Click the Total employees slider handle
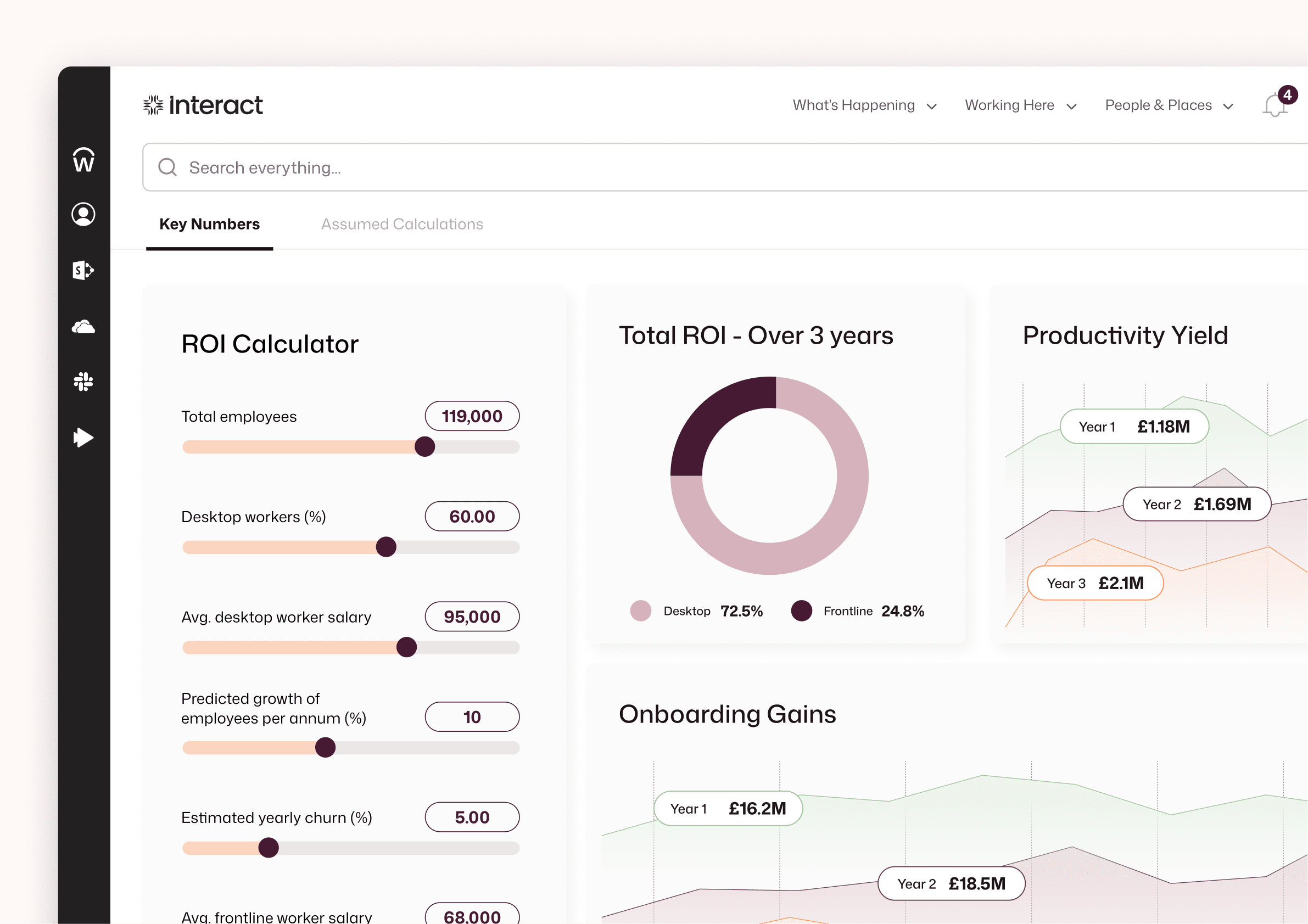This screenshot has height=924, width=1308. coord(425,446)
